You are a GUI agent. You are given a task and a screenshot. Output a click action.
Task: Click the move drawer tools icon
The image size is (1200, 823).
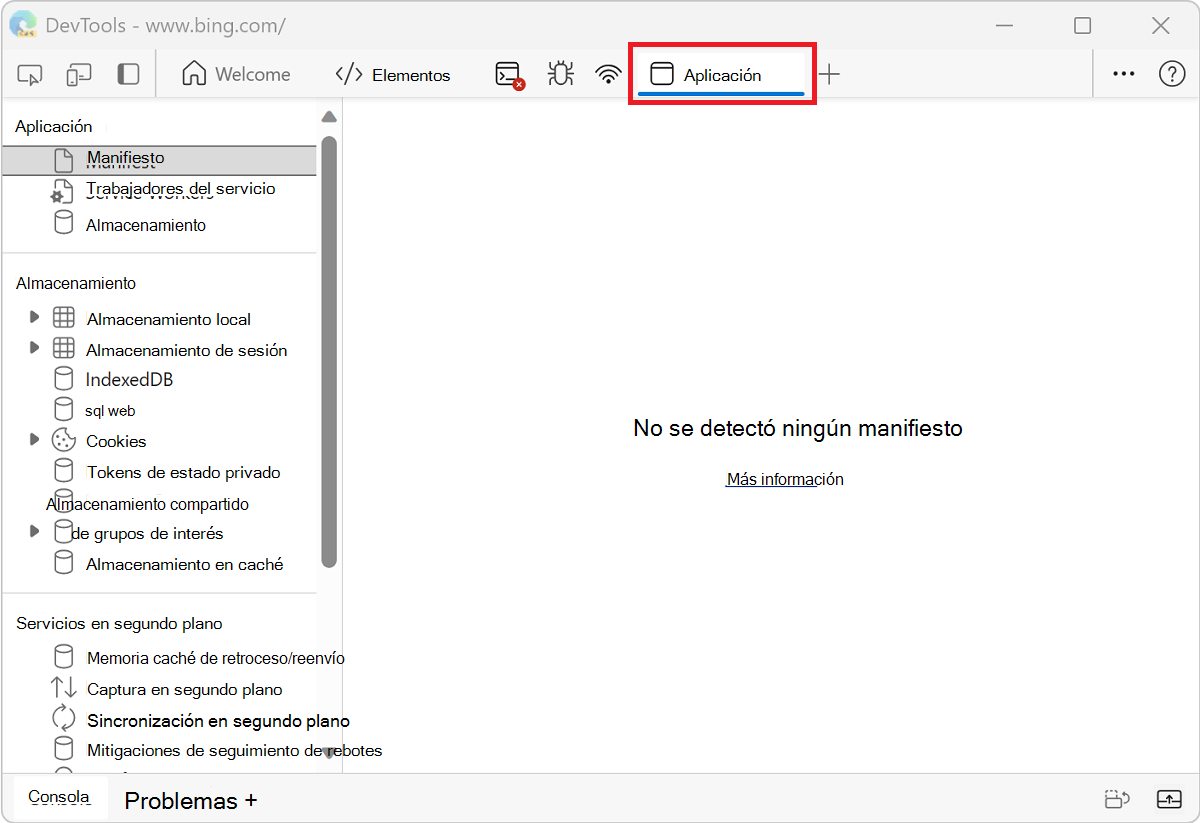click(1117, 799)
